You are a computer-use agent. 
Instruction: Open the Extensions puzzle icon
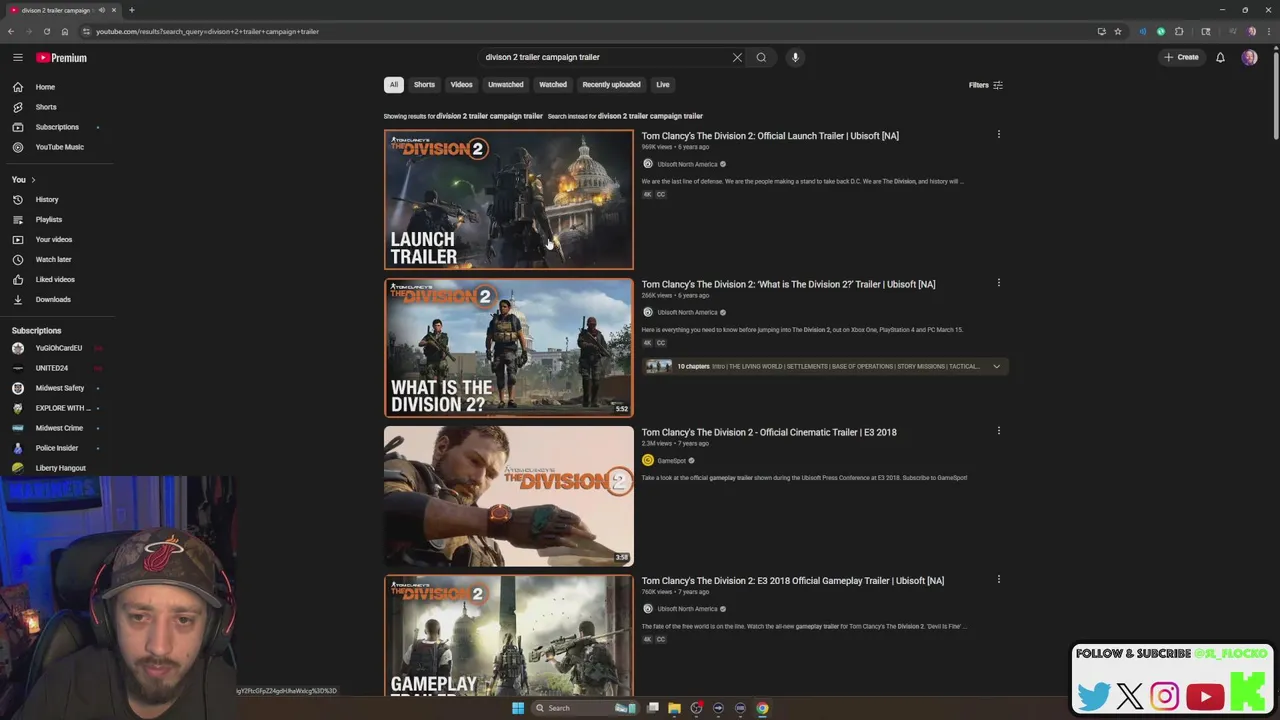pos(1179,31)
